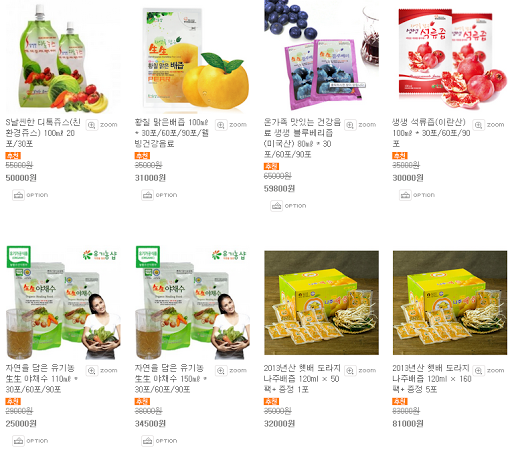Open 나주배즙 box image priced 32000원
This screenshot has height=452, width=512.
pos(321,303)
